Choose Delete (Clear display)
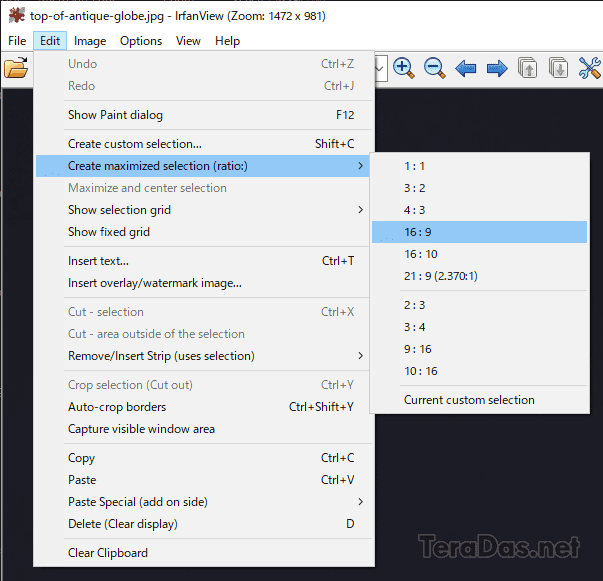Image resolution: width=603 pixels, height=581 pixels. click(x=203, y=524)
